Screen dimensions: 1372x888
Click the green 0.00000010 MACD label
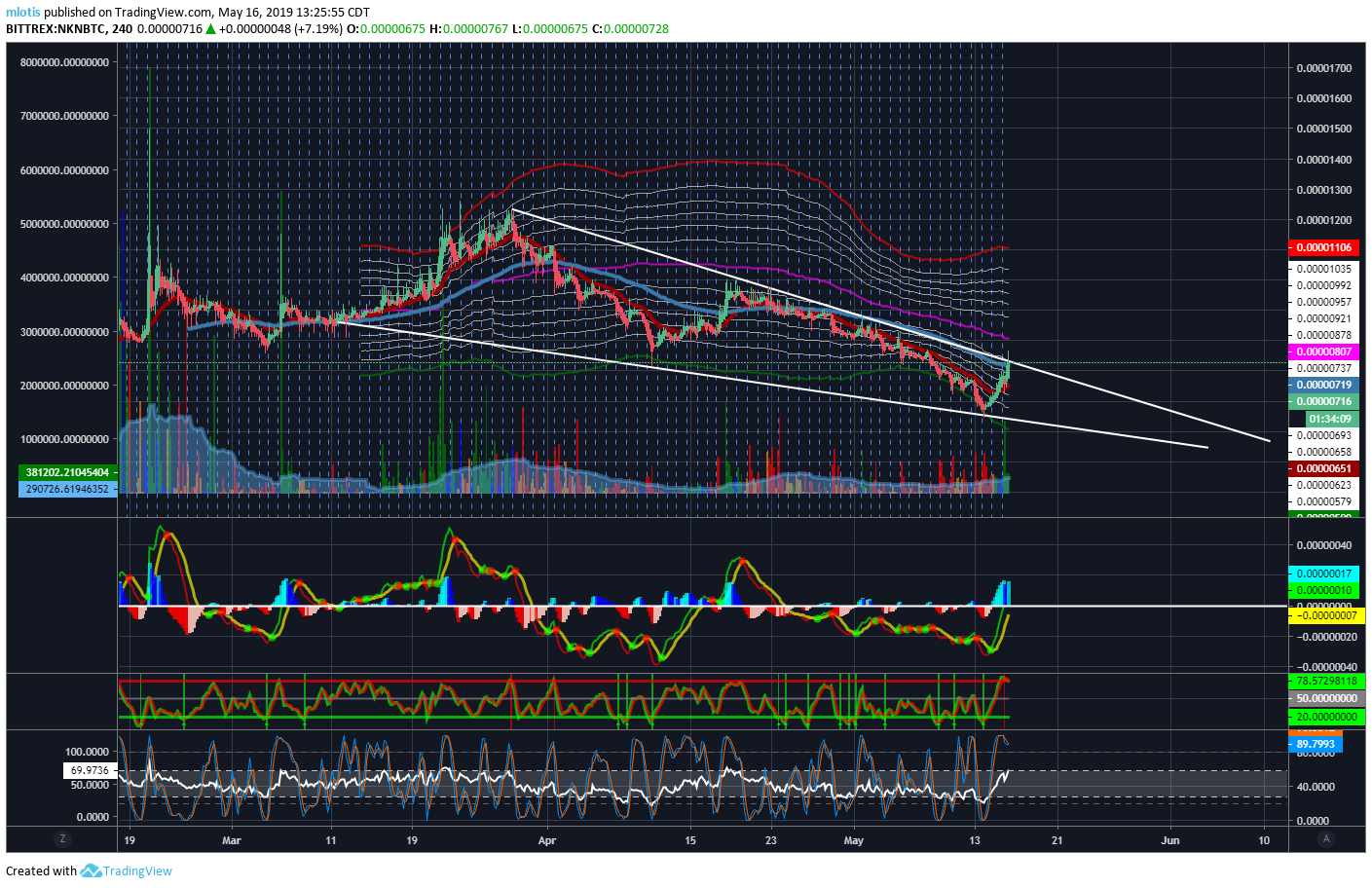coord(1322,590)
